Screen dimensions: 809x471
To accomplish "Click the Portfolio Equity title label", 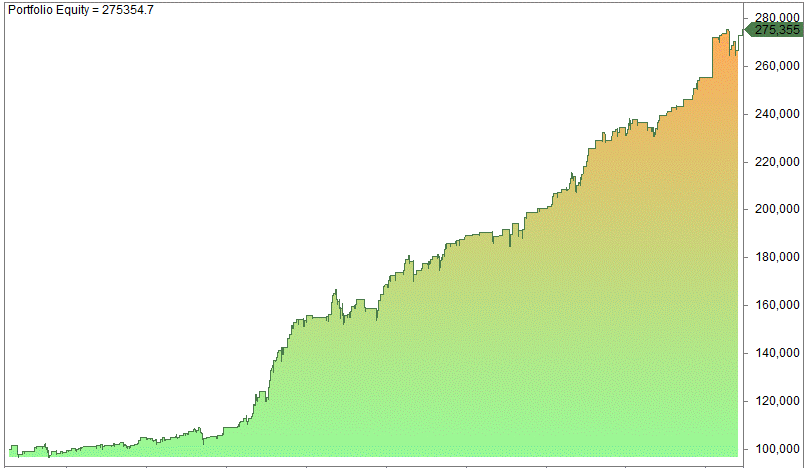I will [81, 10].
